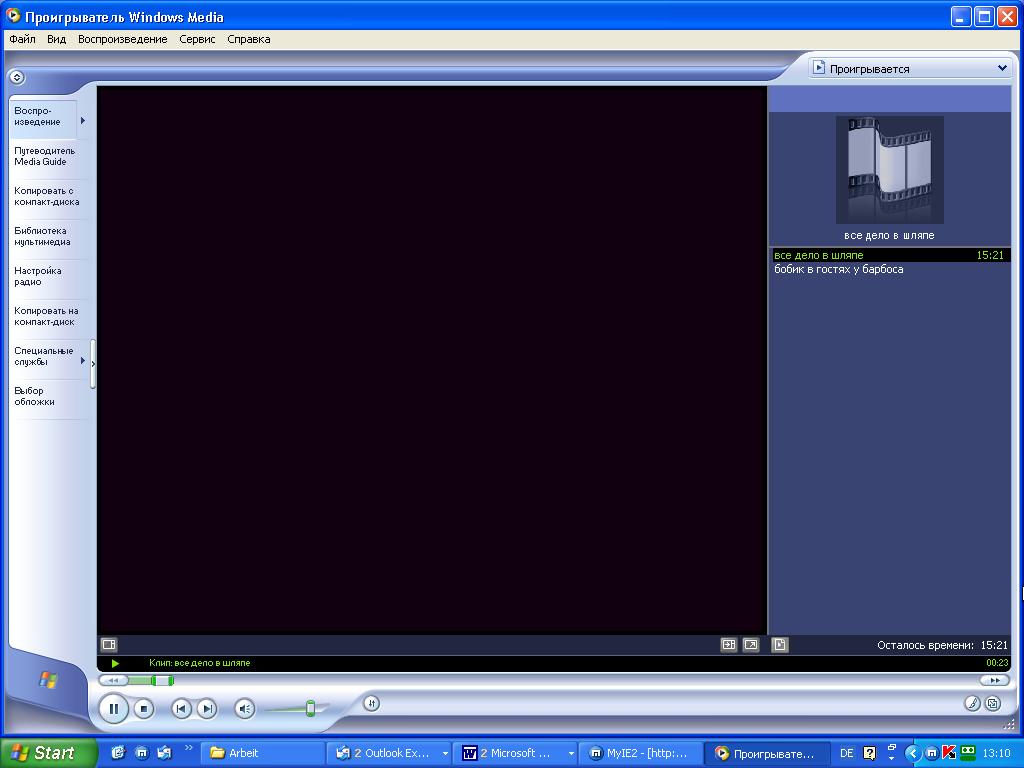Click the rewind button on seek bar
This screenshot has height=768, width=1024.
click(113, 680)
